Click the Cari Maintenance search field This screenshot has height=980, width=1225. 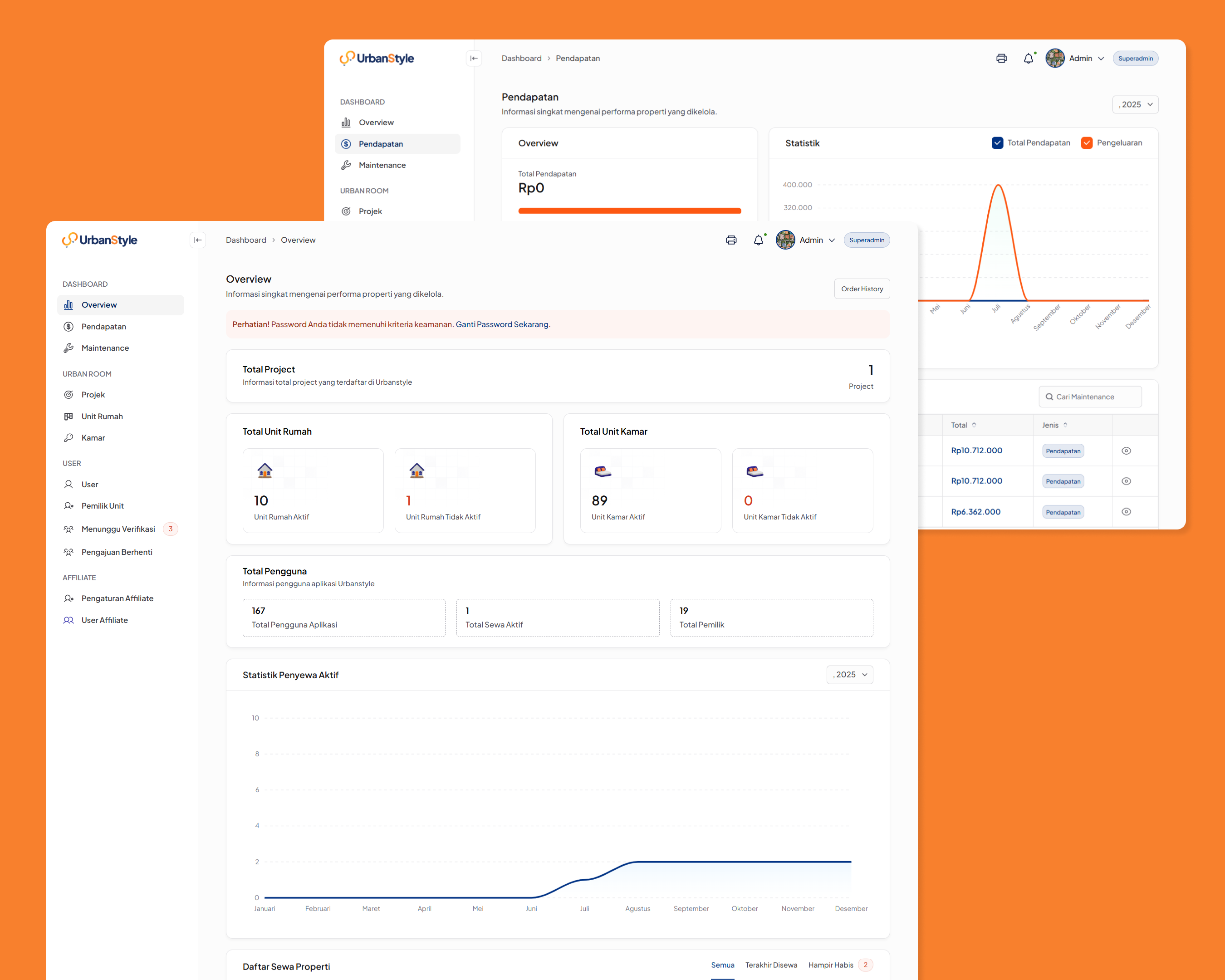(x=1090, y=397)
